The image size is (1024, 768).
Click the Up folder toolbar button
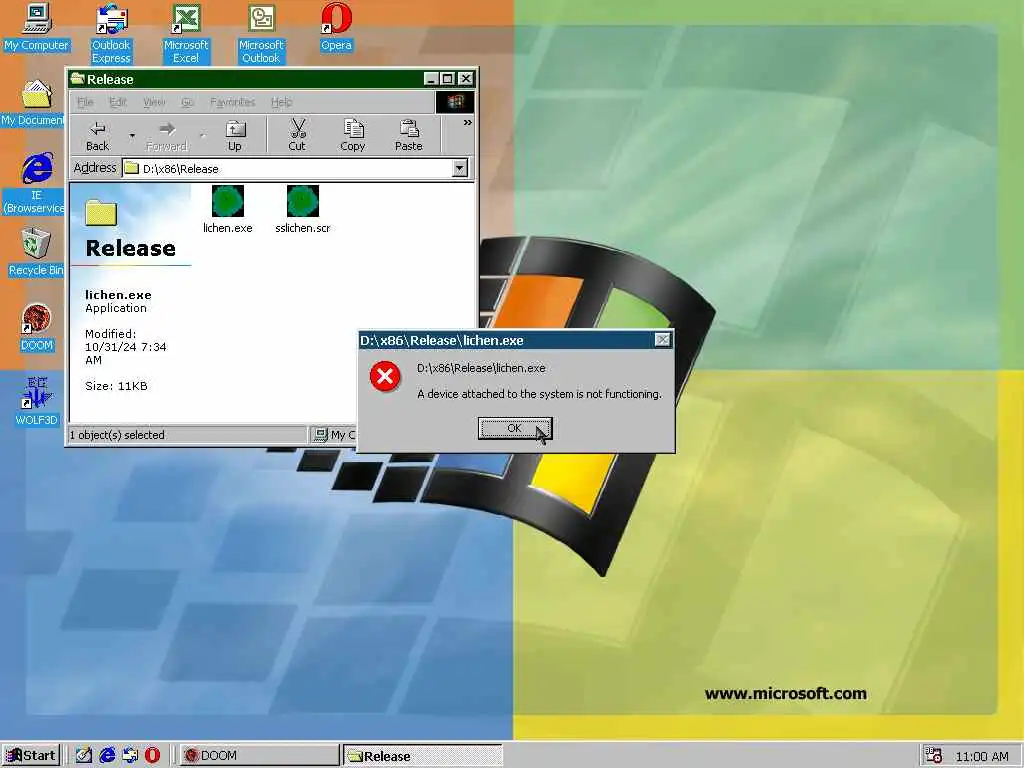click(234, 135)
